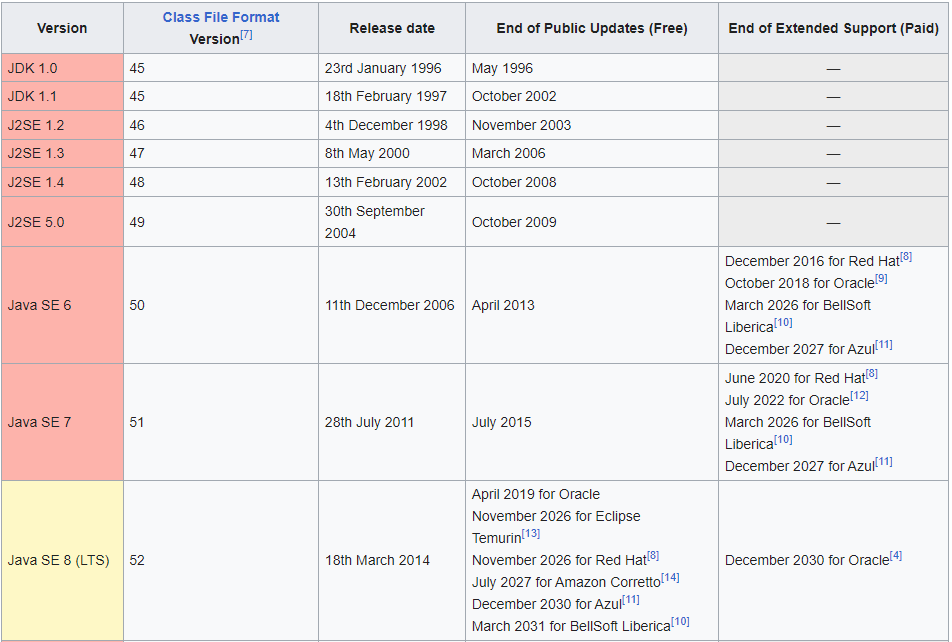Image resolution: width=952 pixels, height=642 pixels.
Task: Open citation 9 after October 2018 for Oracle
Action: click(x=881, y=279)
